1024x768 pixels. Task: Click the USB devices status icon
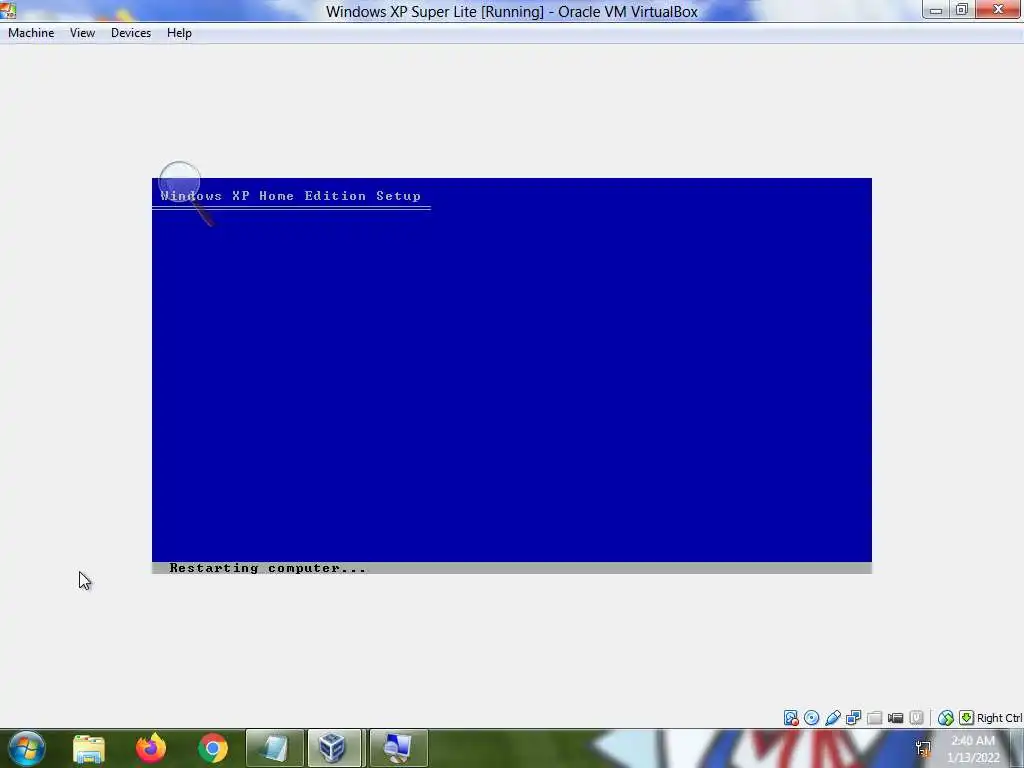[x=833, y=718]
